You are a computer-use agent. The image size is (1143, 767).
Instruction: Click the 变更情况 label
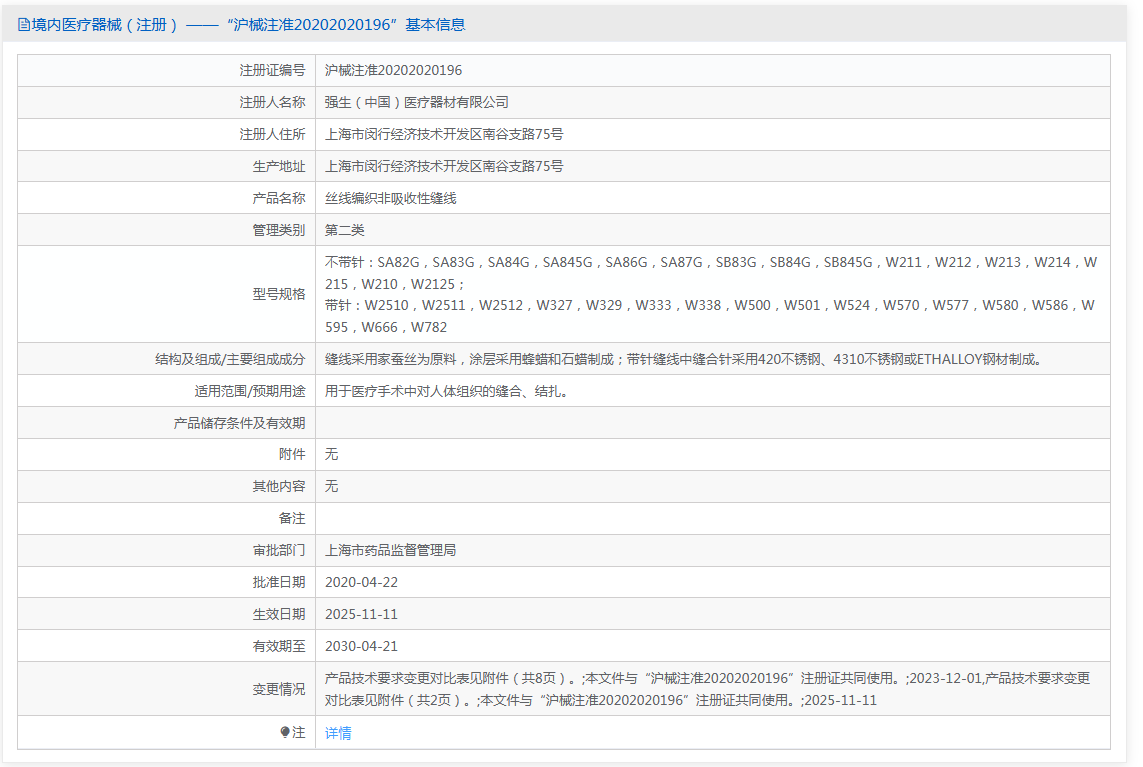tap(279, 689)
